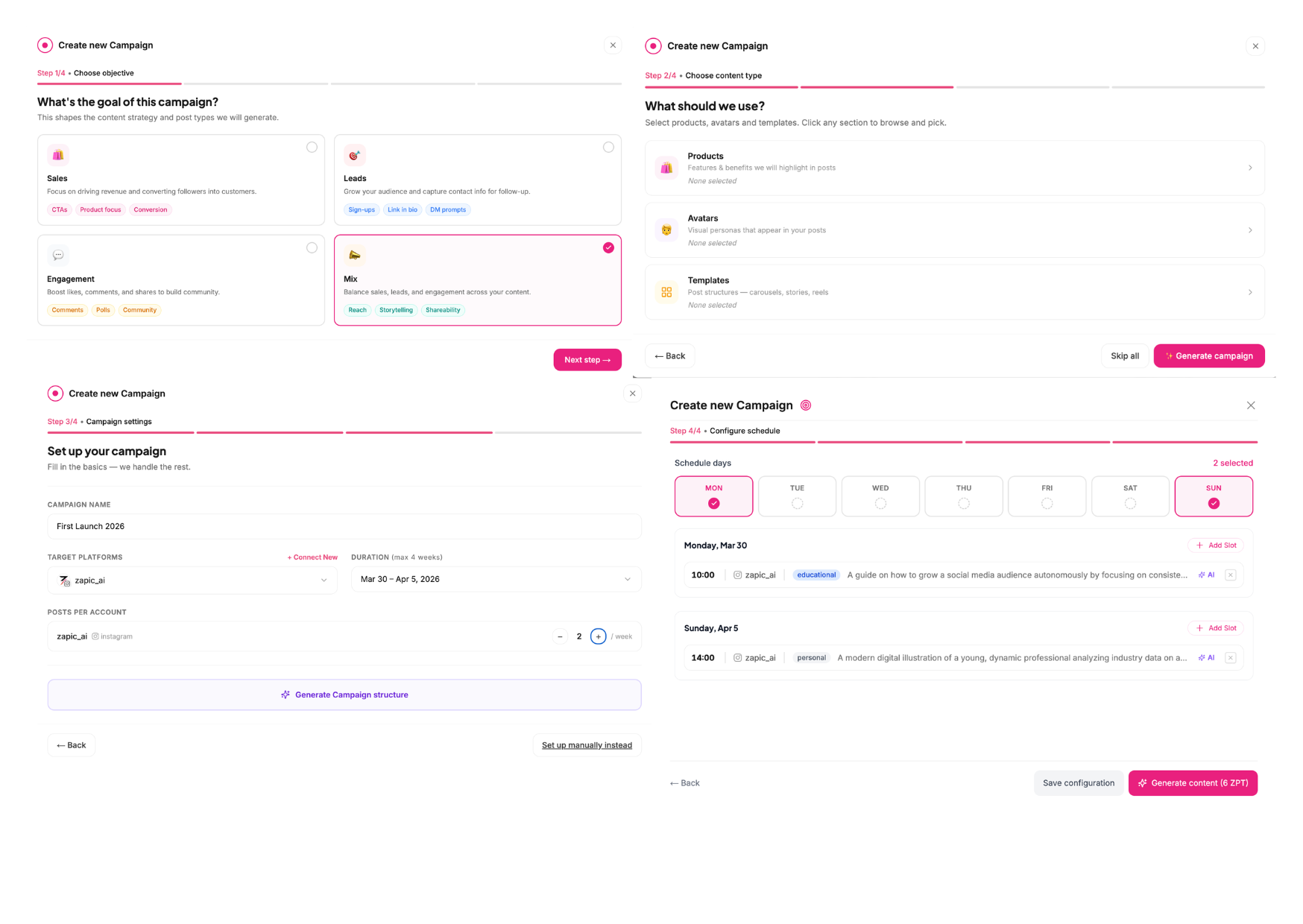1303x924 pixels.
Task: Click the Avatars face icon
Action: [666, 230]
